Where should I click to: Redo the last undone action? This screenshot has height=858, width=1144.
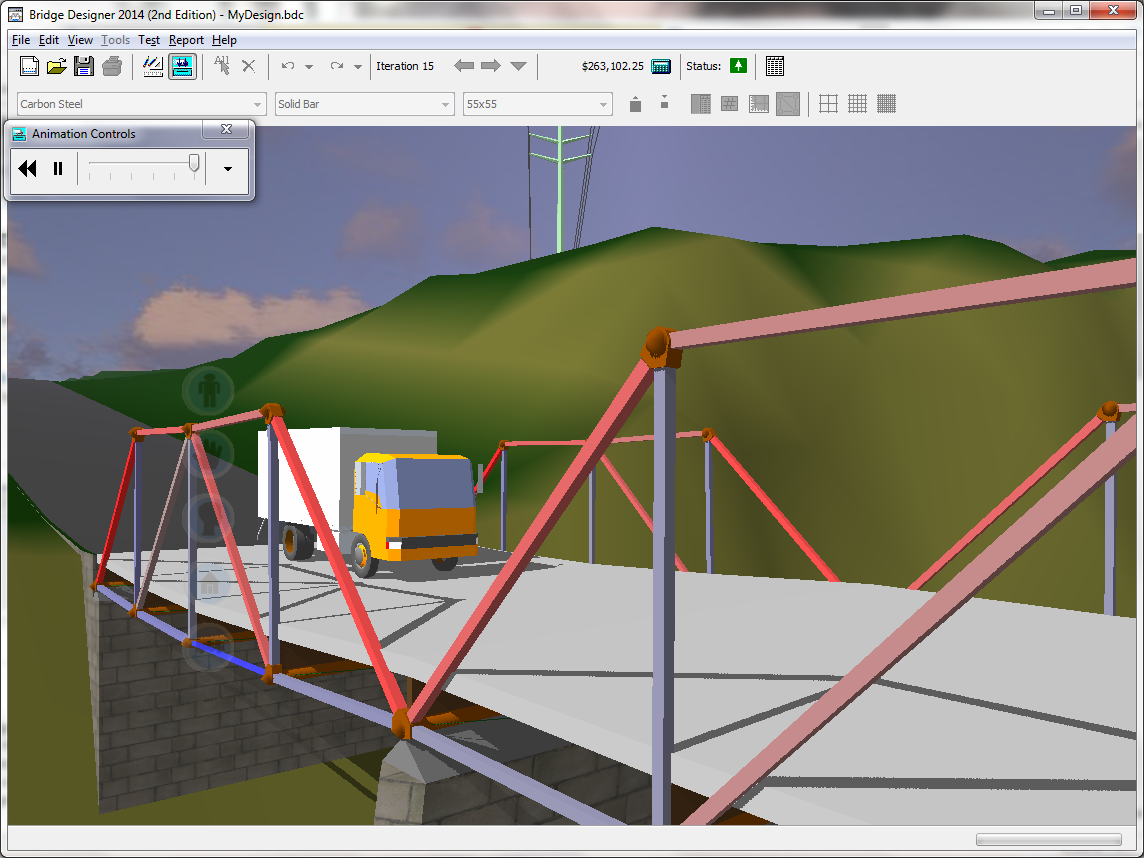(336, 66)
